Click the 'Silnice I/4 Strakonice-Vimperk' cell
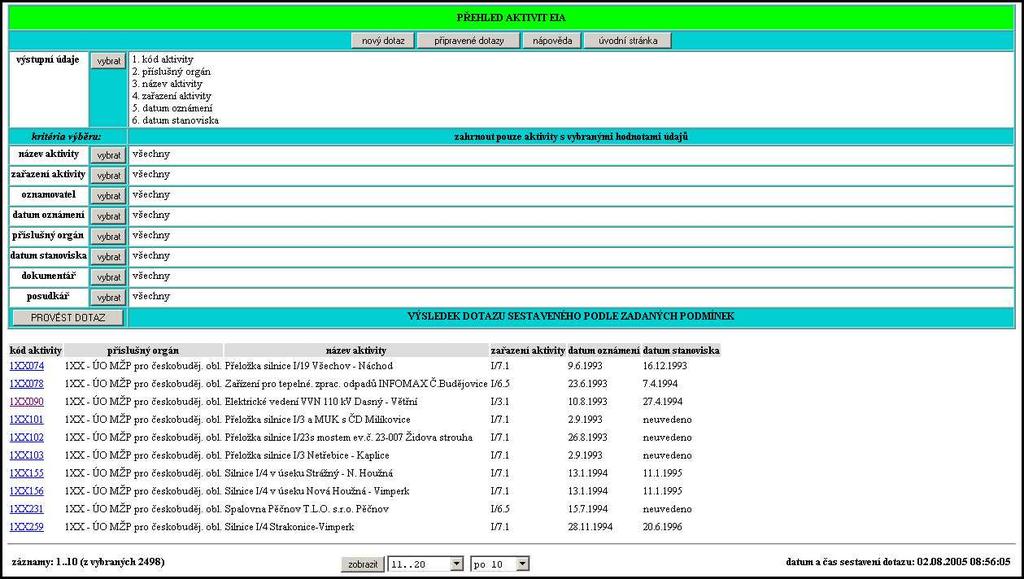Screen dimensions: 1024x579 pyautogui.click(x=289, y=527)
